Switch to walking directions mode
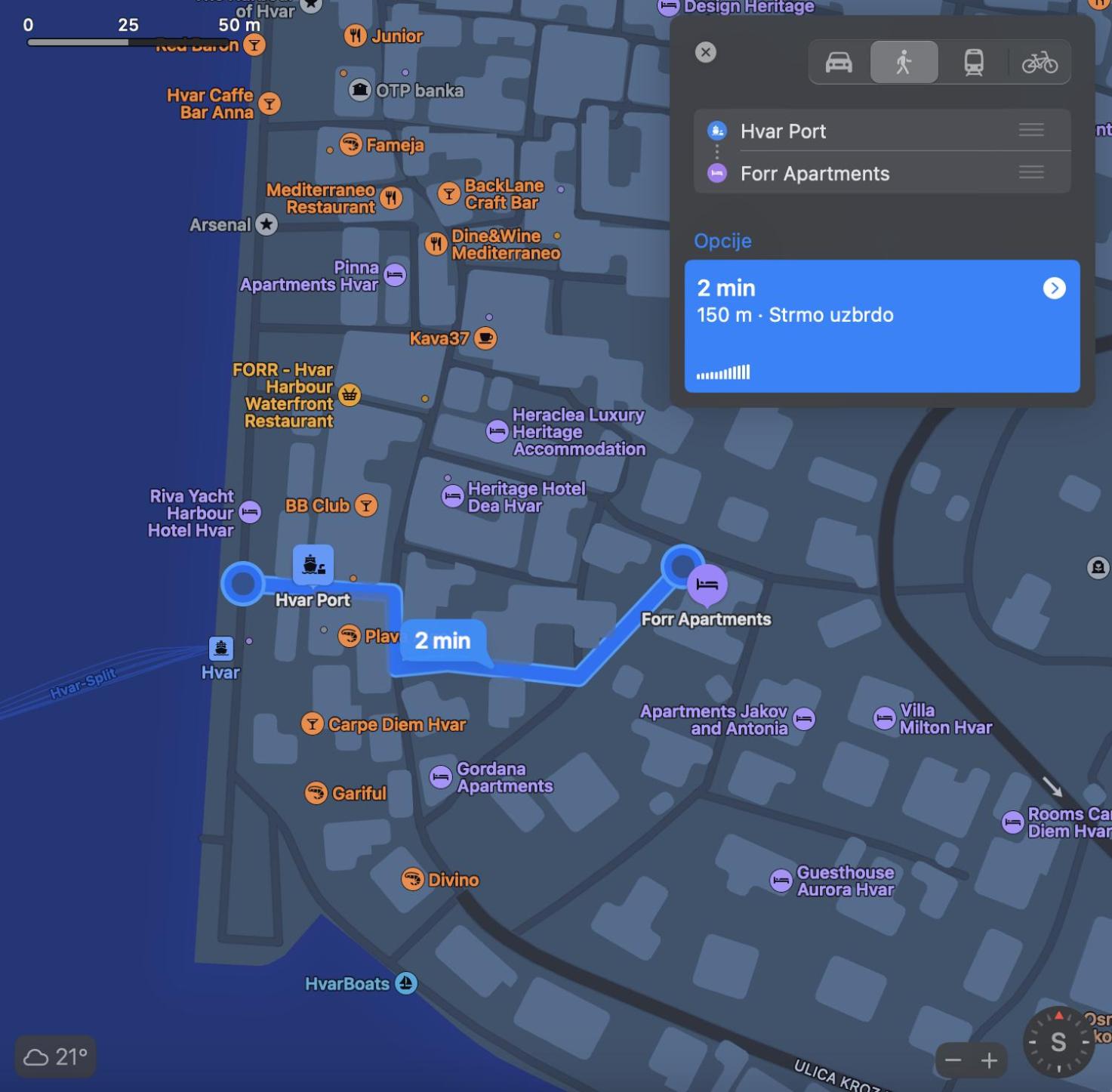 [x=904, y=62]
